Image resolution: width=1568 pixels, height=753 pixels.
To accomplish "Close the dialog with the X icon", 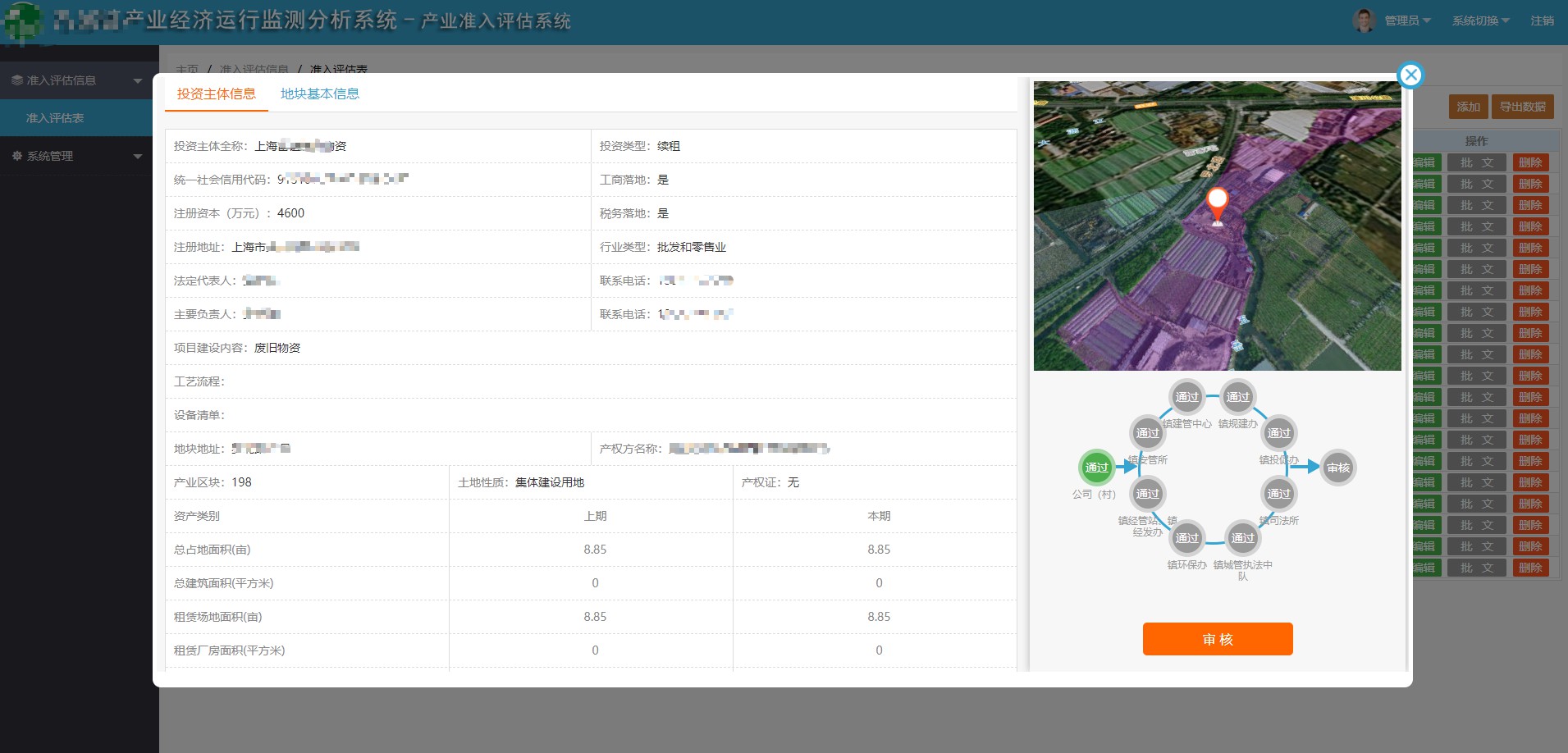I will coord(1410,75).
